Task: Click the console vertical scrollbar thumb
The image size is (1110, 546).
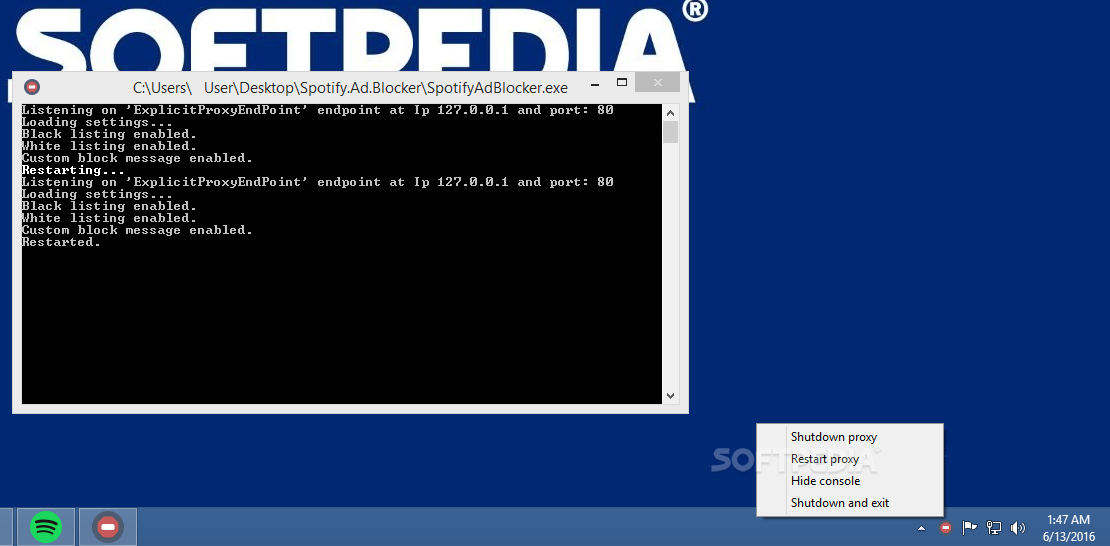Action: [670, 132]
